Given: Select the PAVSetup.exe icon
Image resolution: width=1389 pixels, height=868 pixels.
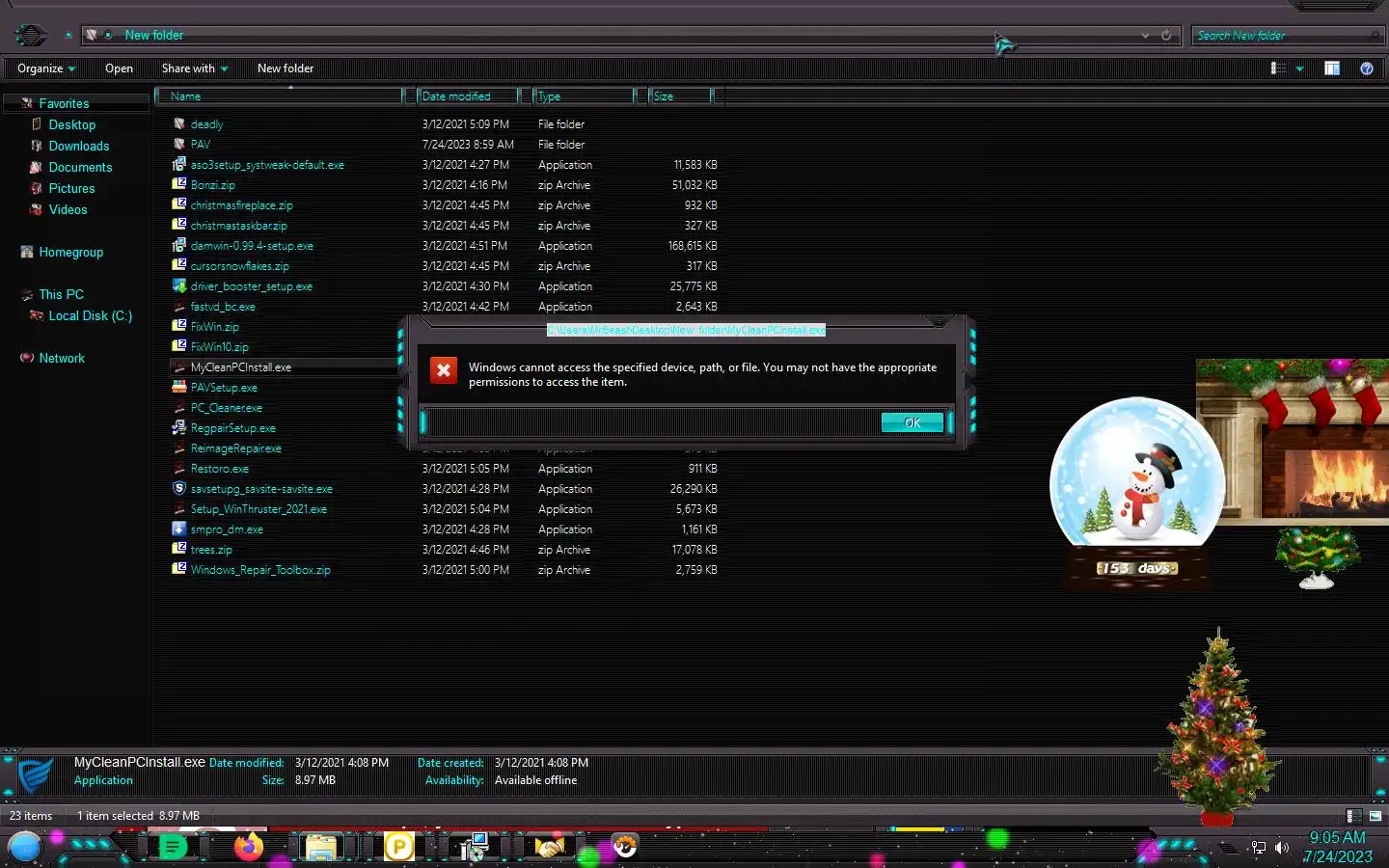Looking at the screenshot, I should [178, 387].
